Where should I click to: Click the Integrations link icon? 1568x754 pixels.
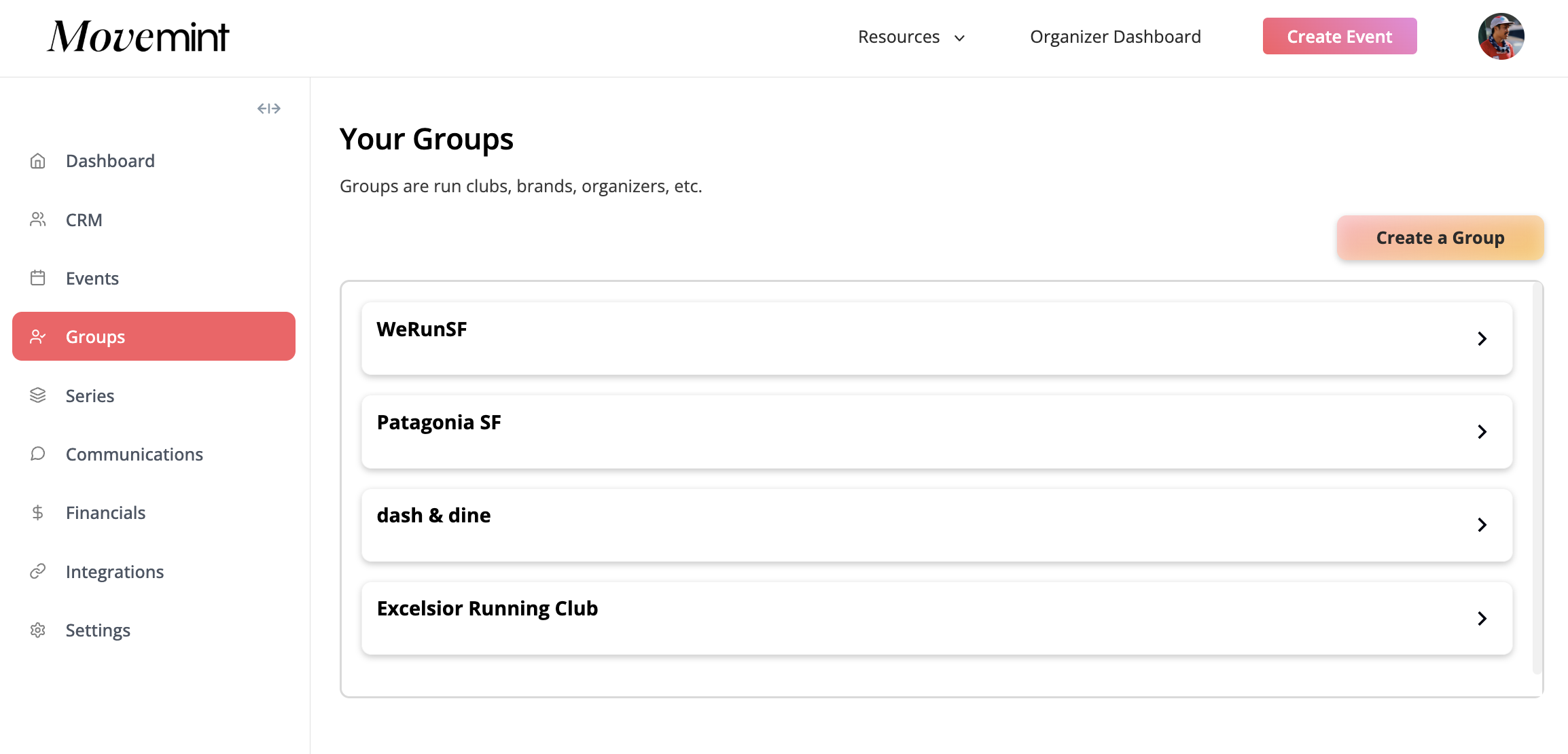pos(38,571)
